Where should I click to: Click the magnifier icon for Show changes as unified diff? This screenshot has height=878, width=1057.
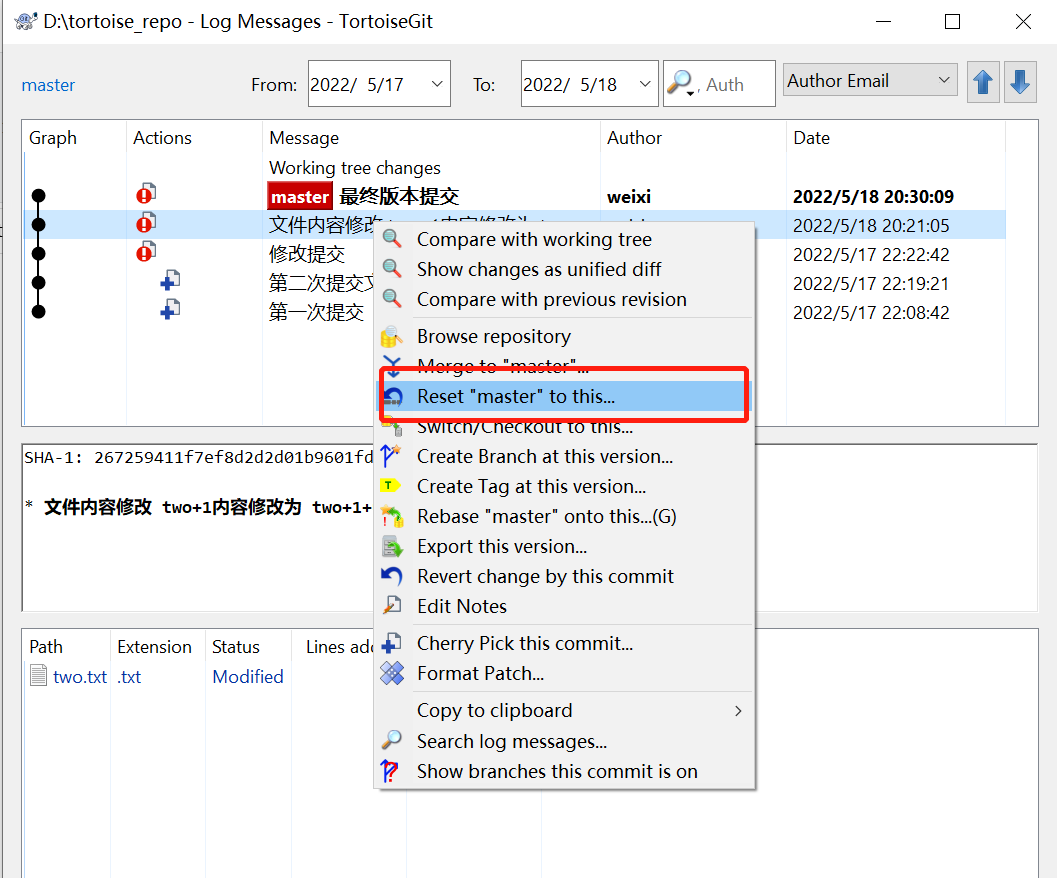click(x=392, y=268)
